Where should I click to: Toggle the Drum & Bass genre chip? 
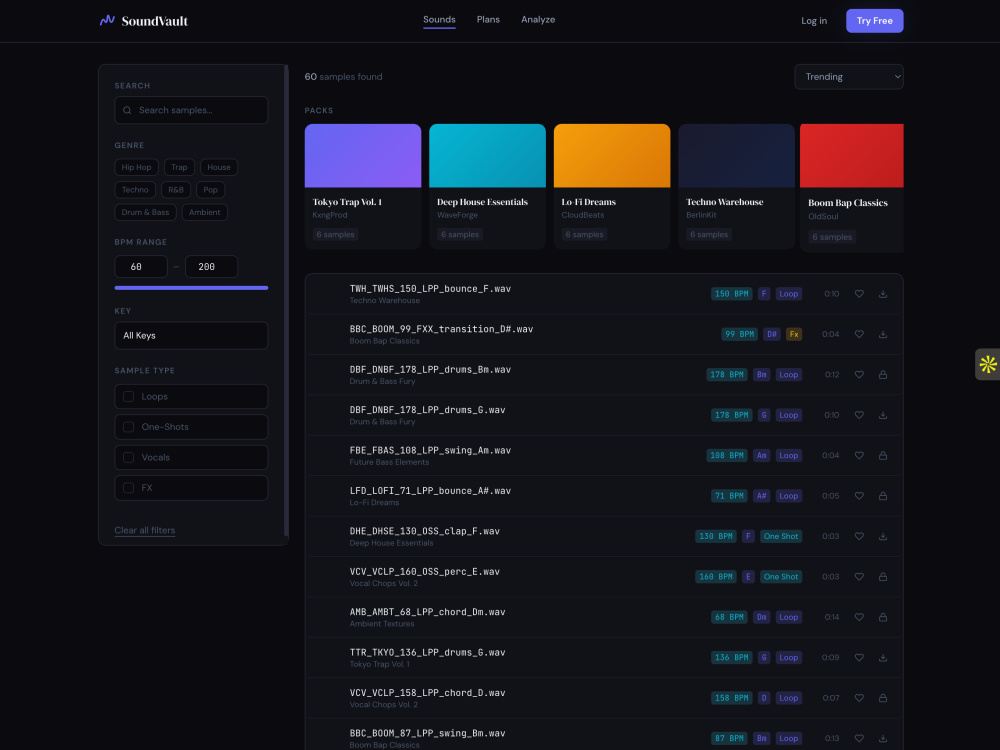(145, 212)
